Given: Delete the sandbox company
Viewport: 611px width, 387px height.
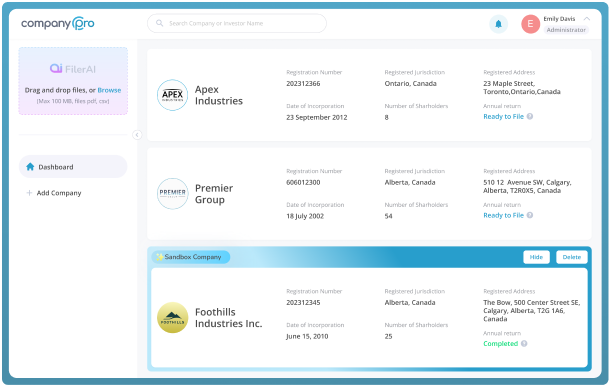Looking at the screenshot, I should point(572,257).
